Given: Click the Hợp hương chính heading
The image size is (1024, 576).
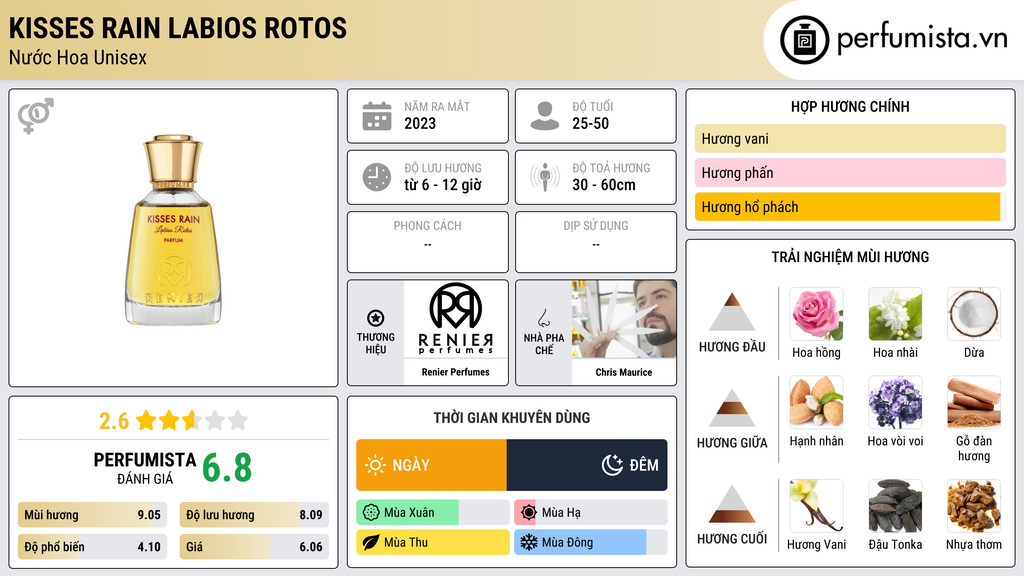Looking at the screenshot, I should [850, 106].
